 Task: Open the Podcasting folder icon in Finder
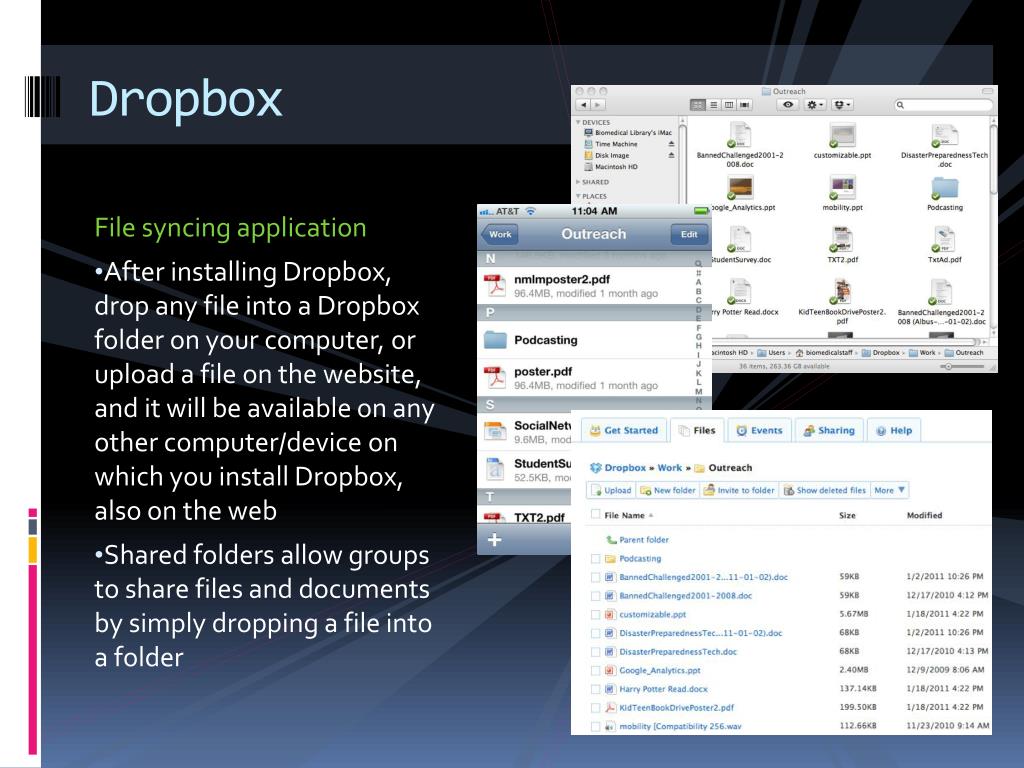(x=944, y=189)
